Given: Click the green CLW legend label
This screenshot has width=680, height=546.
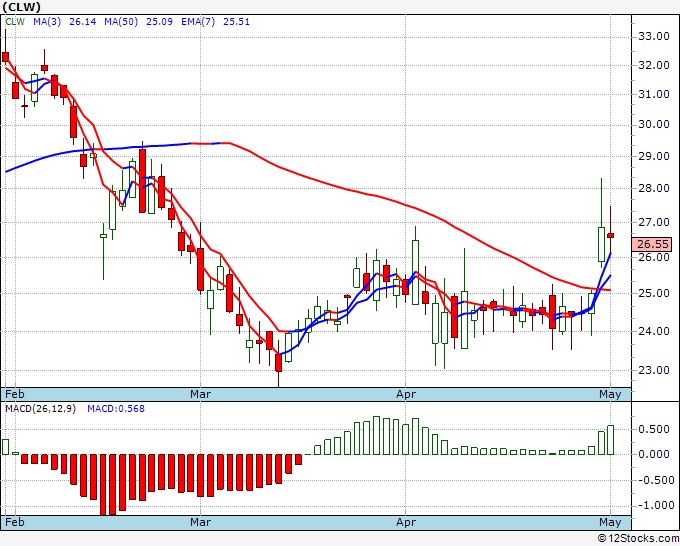Looking at the screenshot, I should pyautogui.click(x=15, y=22).
